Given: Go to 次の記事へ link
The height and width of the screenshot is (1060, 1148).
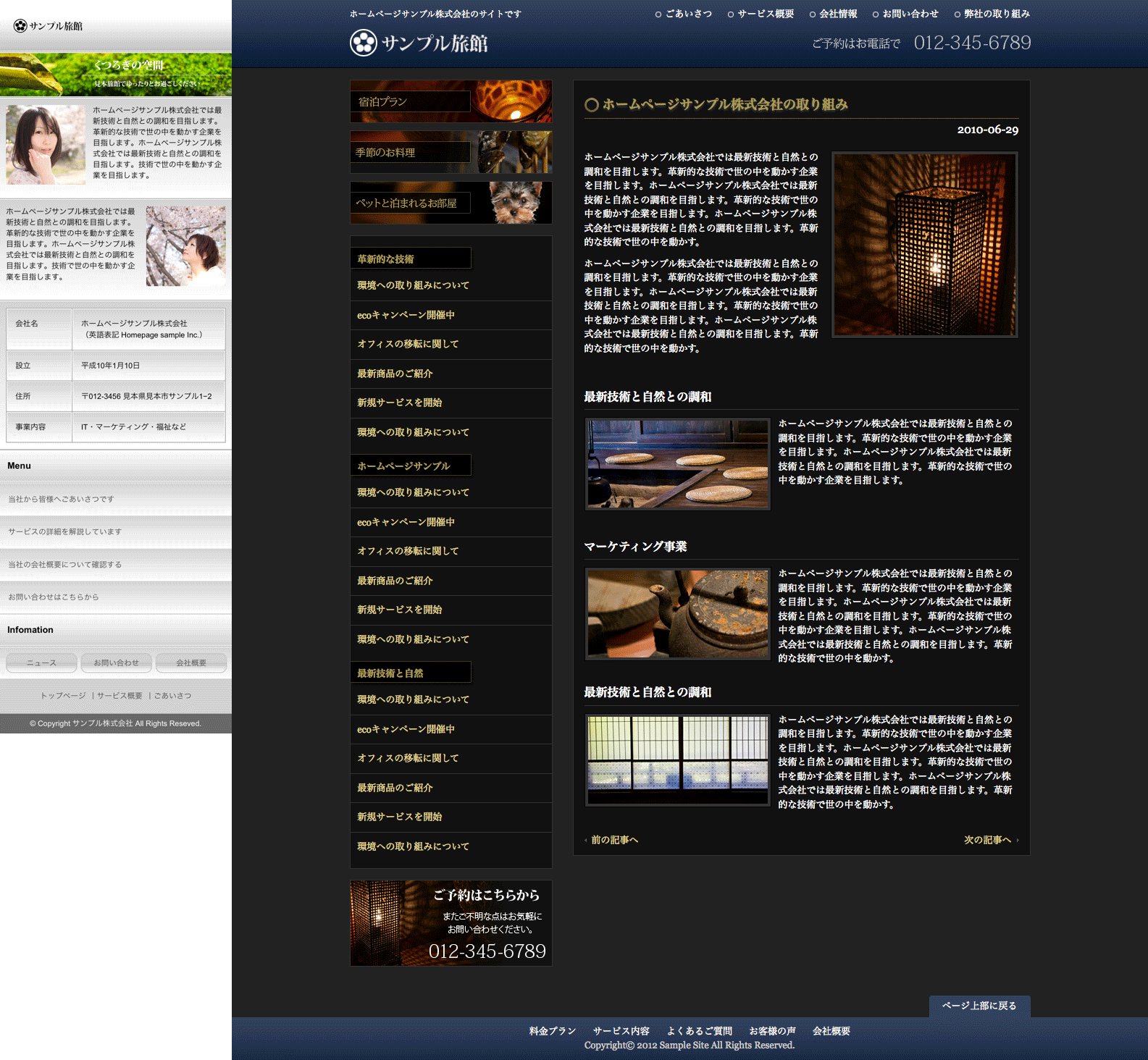Looking at the screenshot, I should (x=988, y=840).
